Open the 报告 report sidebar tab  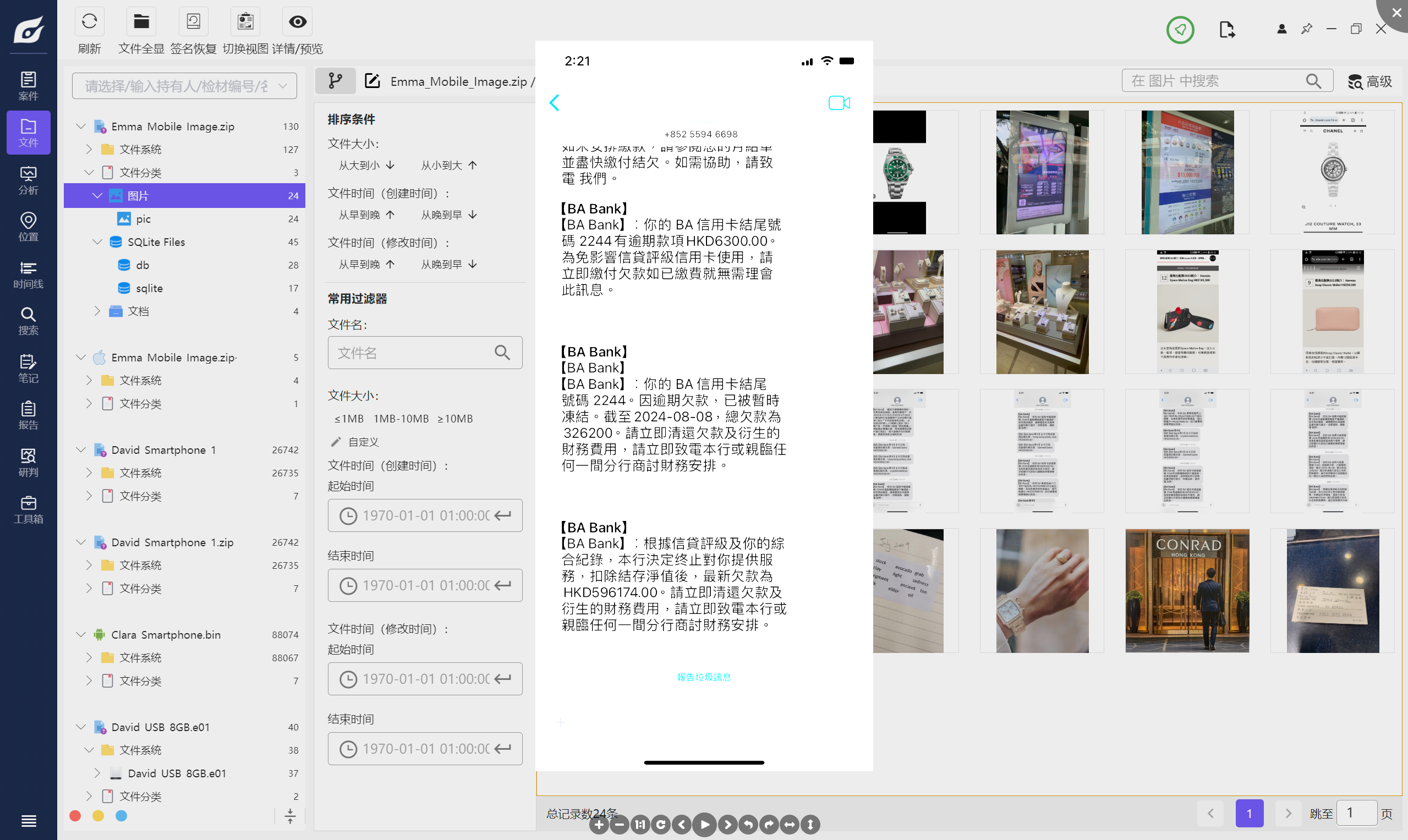[x=28, y=415]
